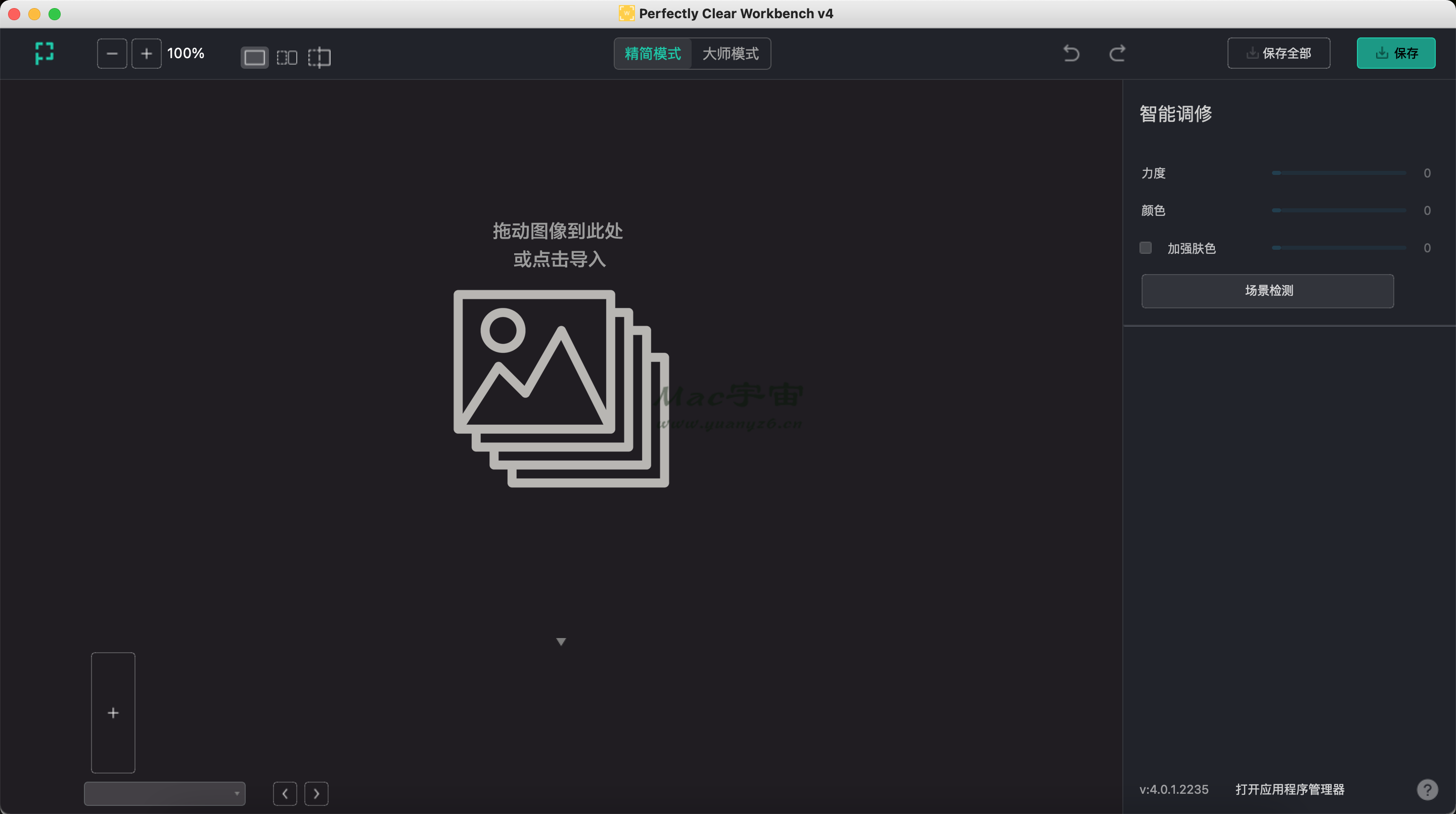Screen dimensions: 1456x814
Task: Enable the 加强肤色 checkbox
Action: [1146, 248]
